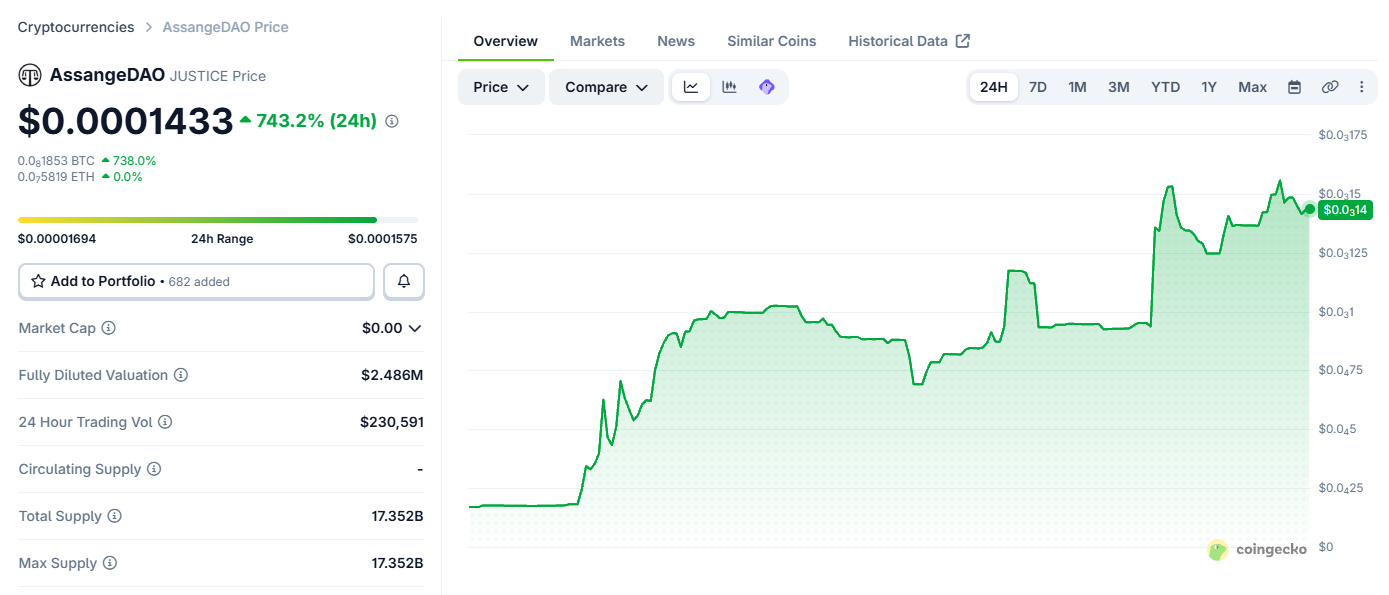
Task: Select the 1M time range
Action: tap(1077, 87)
